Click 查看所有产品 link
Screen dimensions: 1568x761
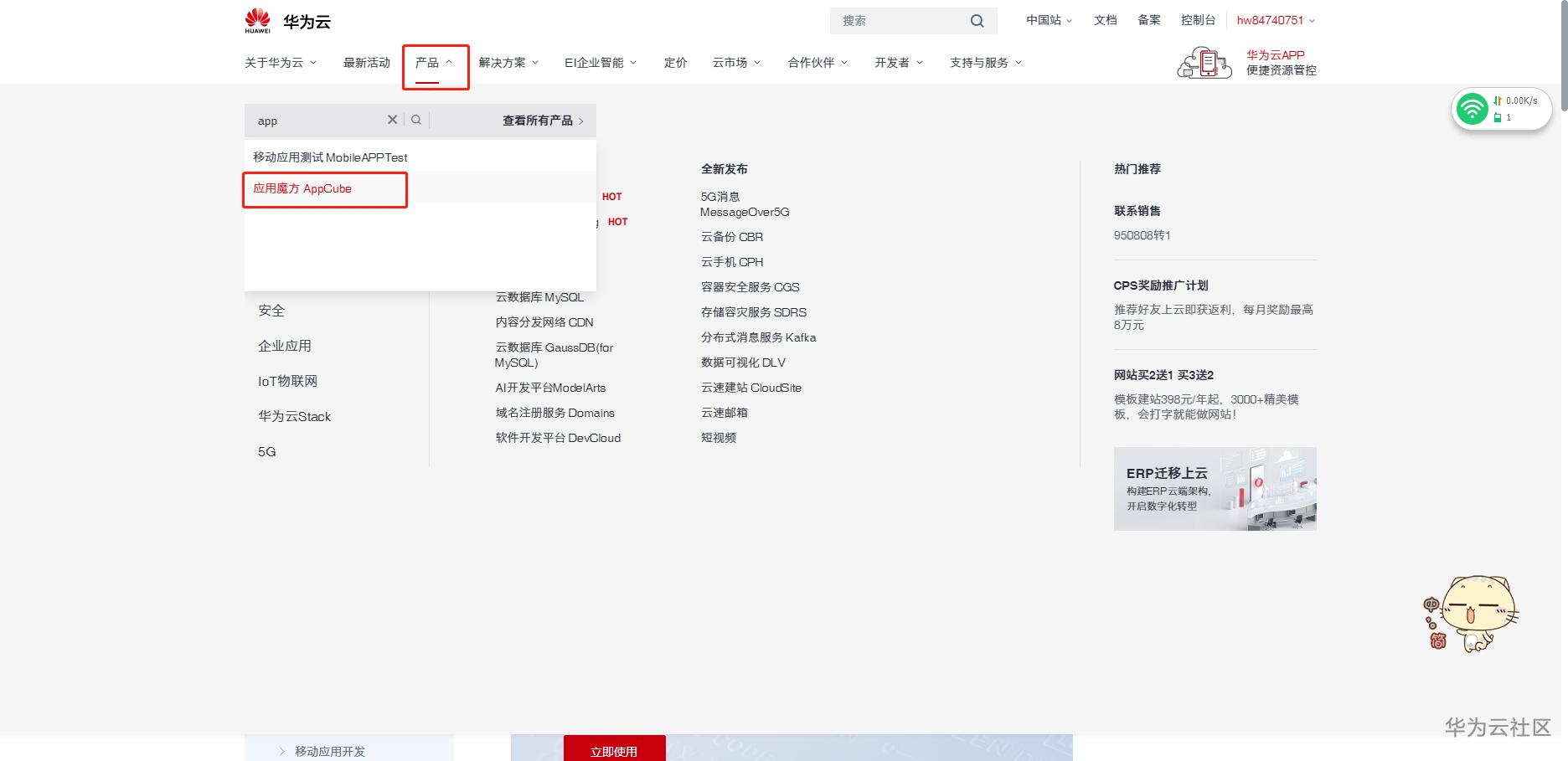pos(543,121)
